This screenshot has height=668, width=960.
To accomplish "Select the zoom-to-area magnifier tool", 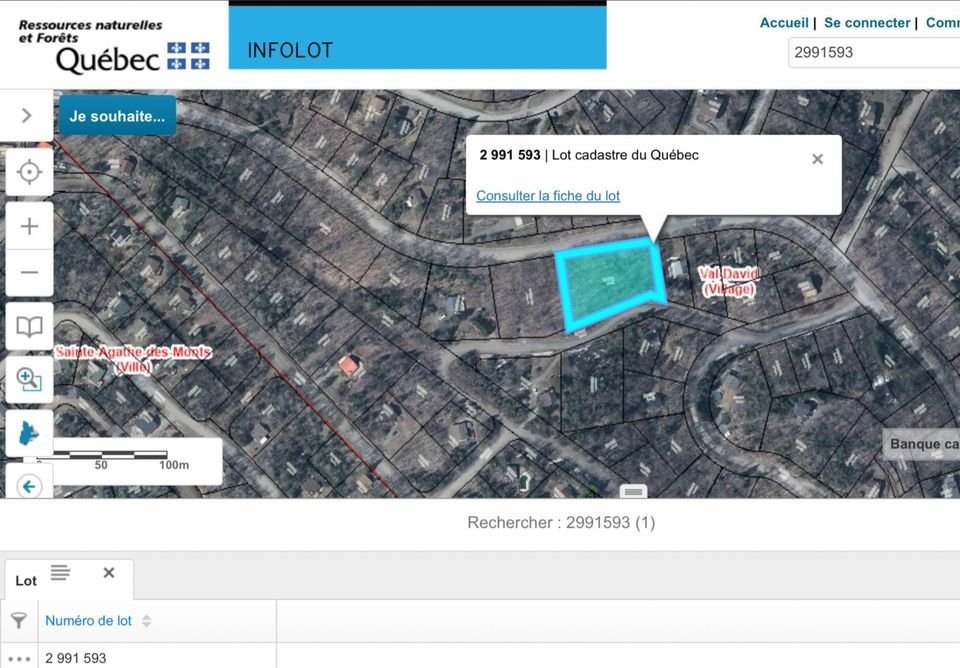I will point(29,380).
